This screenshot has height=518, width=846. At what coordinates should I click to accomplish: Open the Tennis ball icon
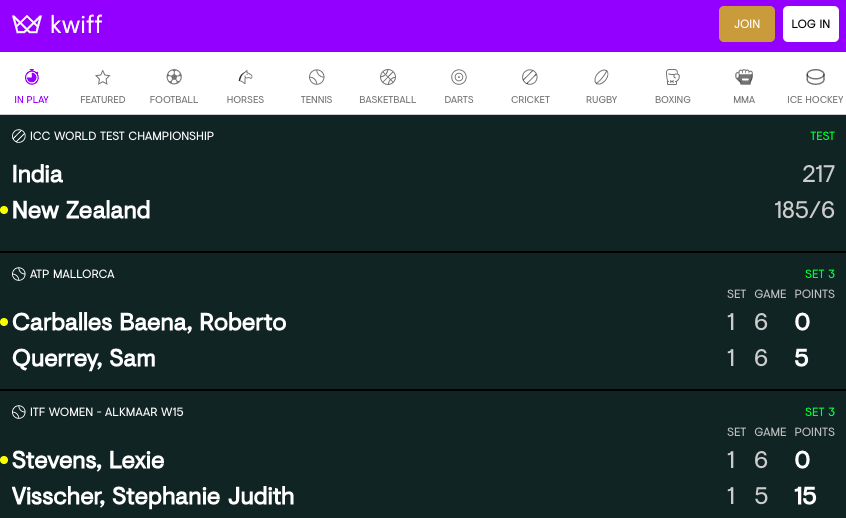317,77
